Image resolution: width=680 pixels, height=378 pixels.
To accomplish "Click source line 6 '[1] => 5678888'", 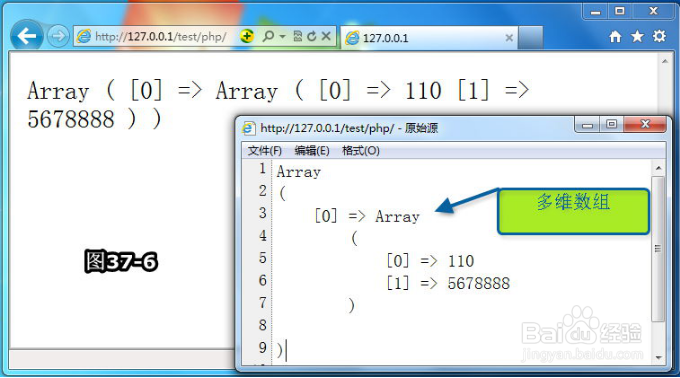I will pos(448,284).
